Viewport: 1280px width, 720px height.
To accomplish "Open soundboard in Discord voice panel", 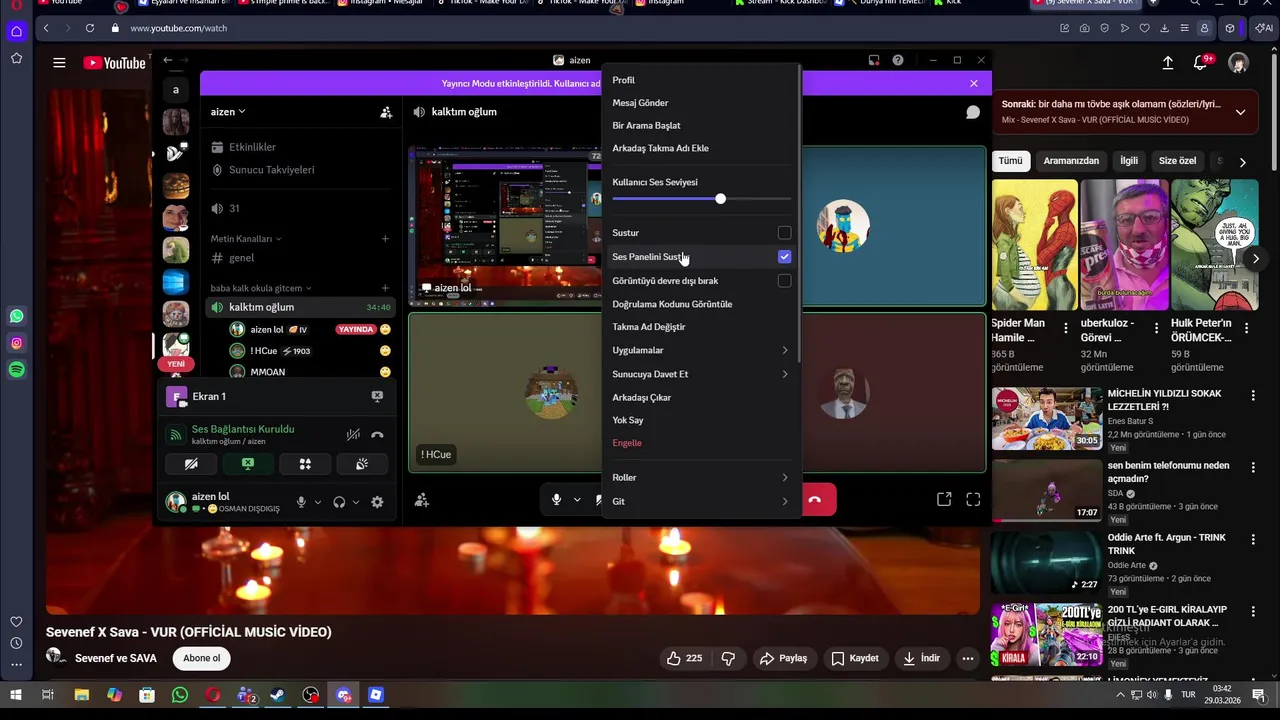I will (362, 464).
